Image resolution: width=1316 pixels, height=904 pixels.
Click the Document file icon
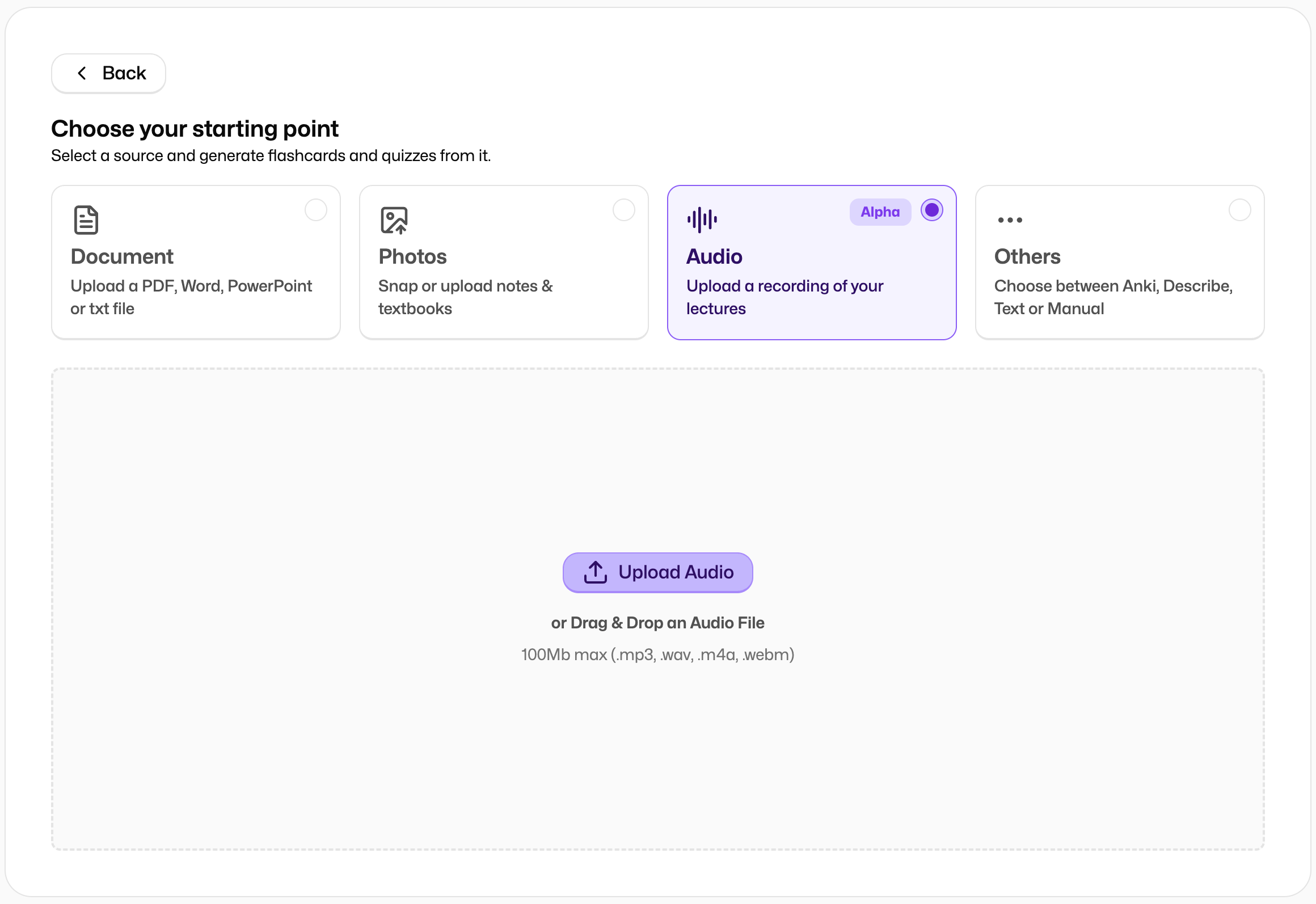click(x=86, y=220)
